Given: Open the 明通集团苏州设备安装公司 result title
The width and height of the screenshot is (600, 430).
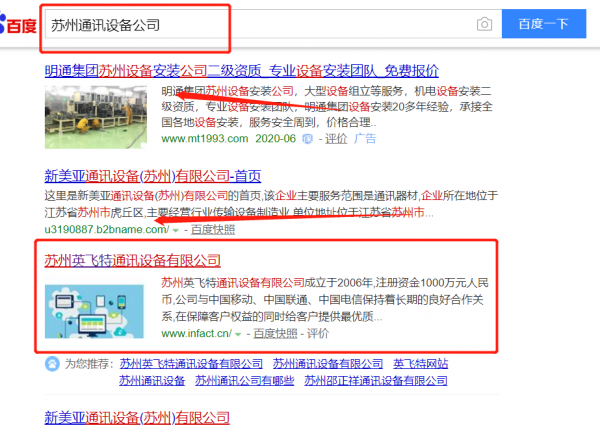Looking at the screenshot, I should tap(241, 71).
